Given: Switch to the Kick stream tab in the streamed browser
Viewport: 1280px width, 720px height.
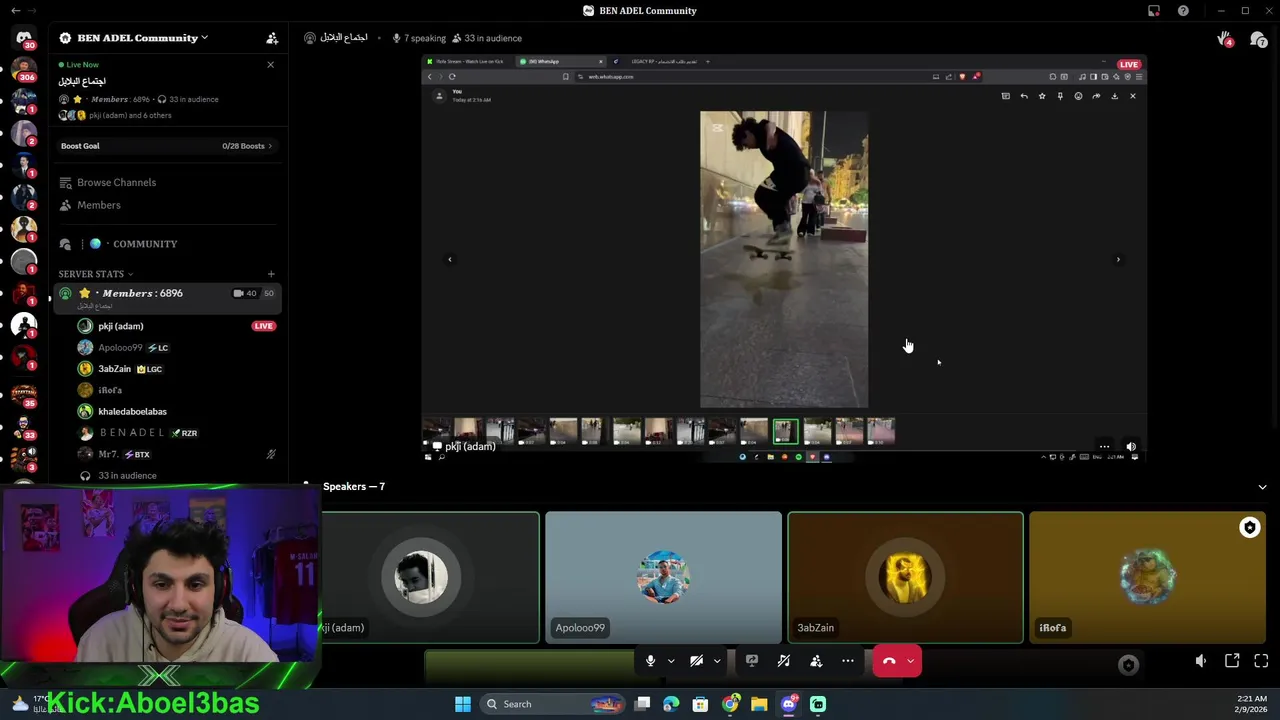Looking at the screenshot, I should click(x=470, y=61).
